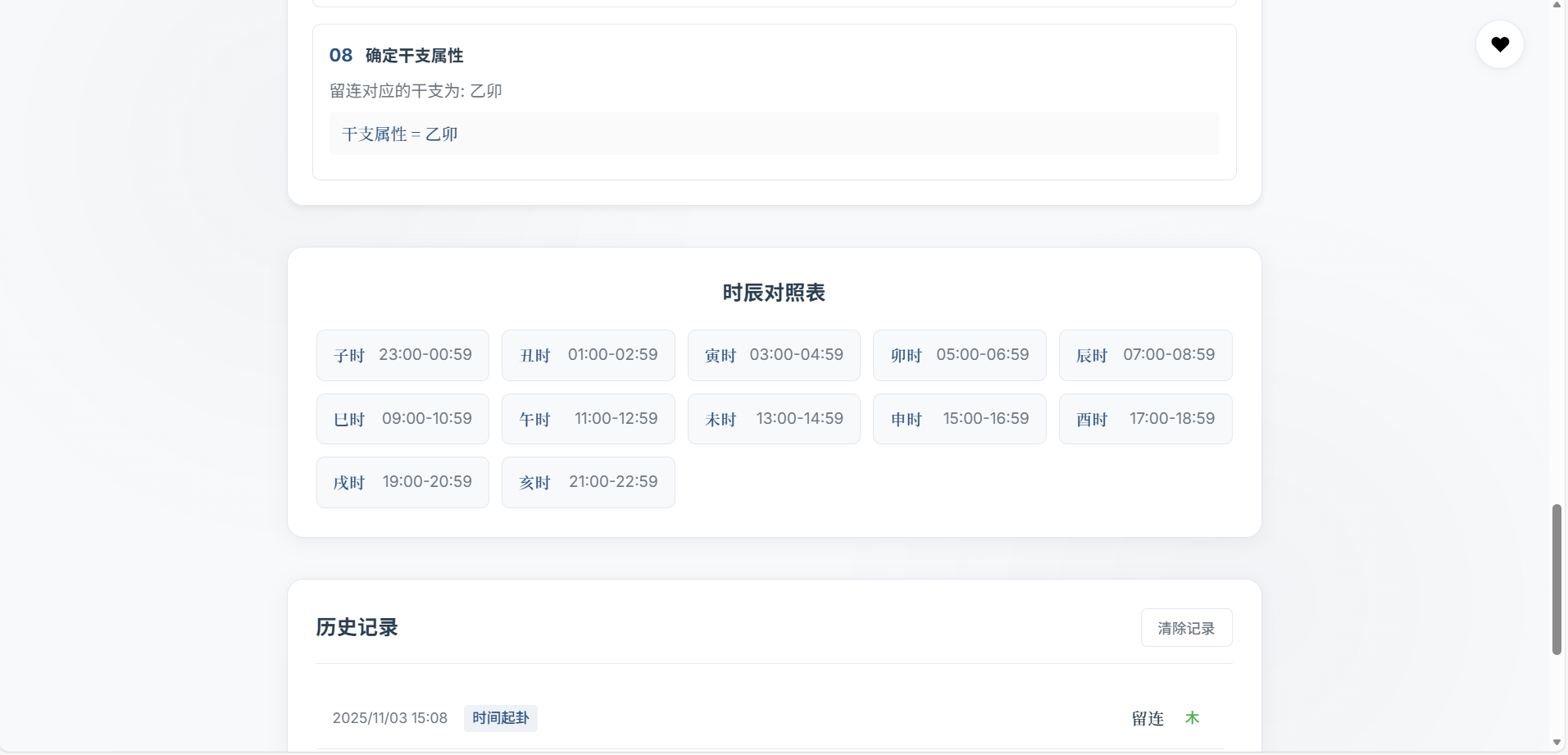Click the 辰时 07:00-08:59 card
Image resolution: width=1568 pixels, height=755 pixels.
[1145, 356]
